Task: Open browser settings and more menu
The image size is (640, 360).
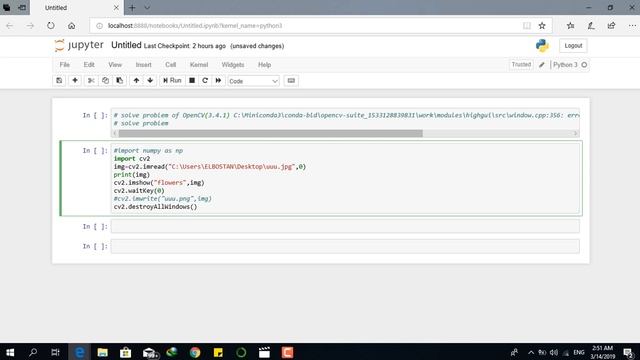Action: [x=632, y=26]
